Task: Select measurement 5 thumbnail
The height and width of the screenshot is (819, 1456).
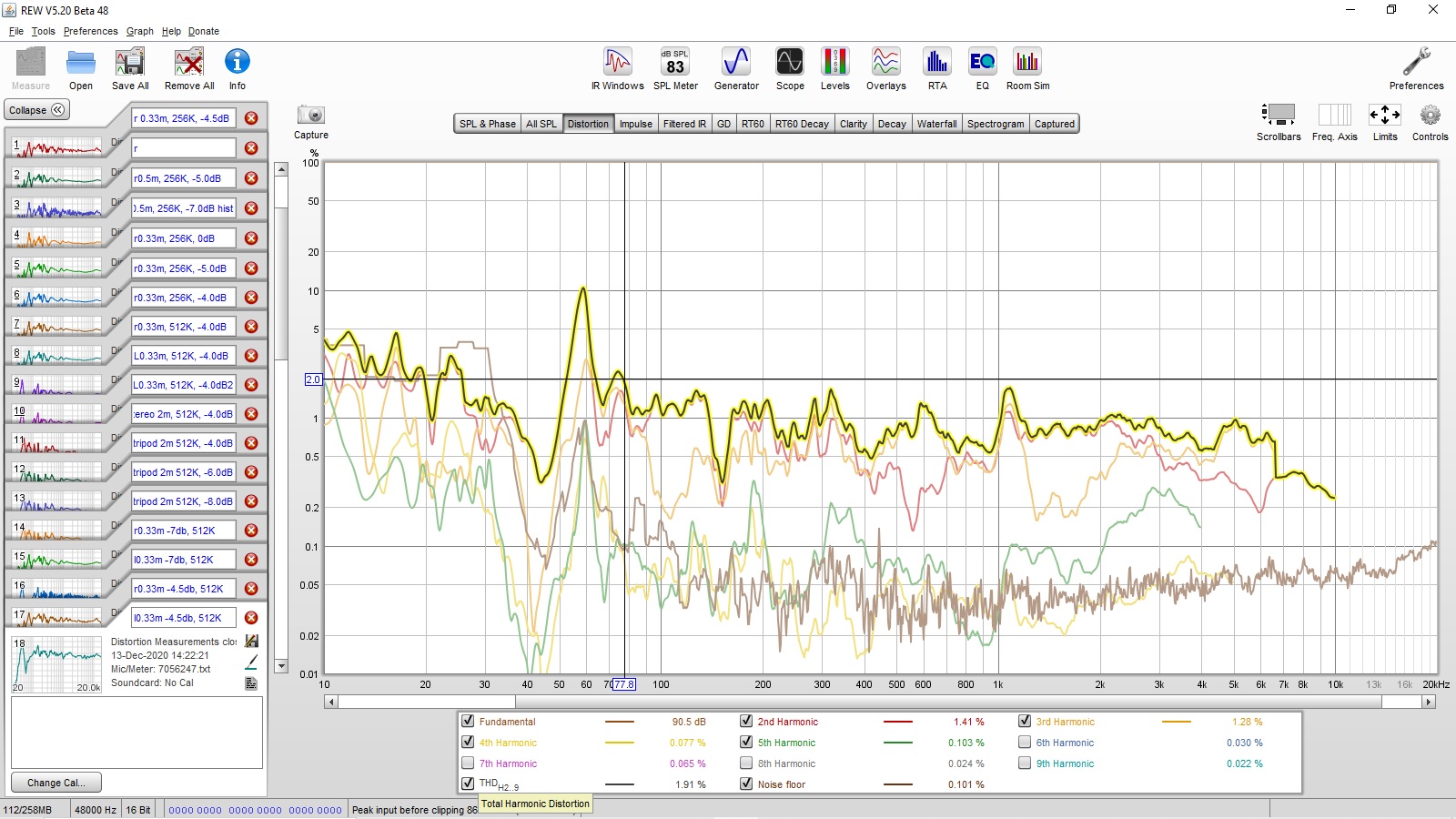Action: point(56,268)
